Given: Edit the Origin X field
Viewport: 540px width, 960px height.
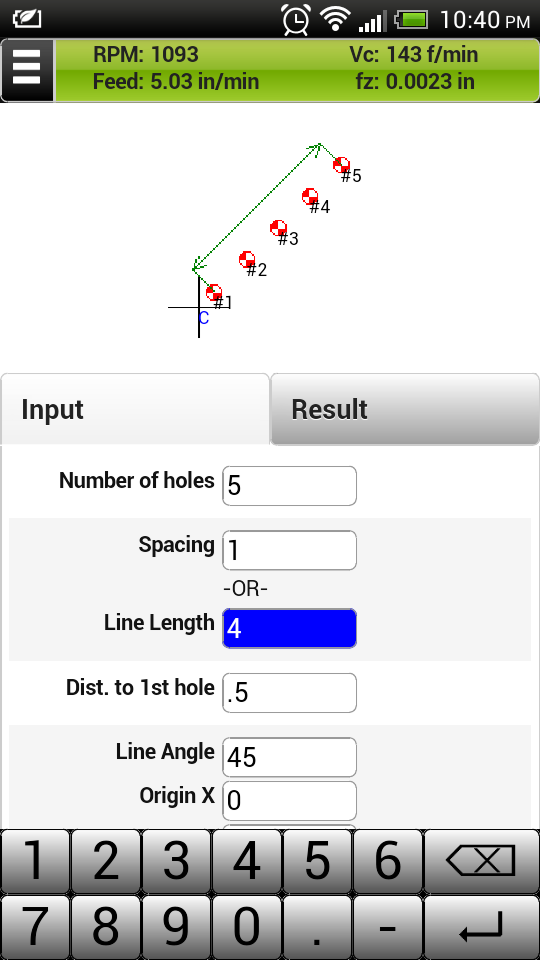Looking at the screenshot, I should (x=289, y=801).
